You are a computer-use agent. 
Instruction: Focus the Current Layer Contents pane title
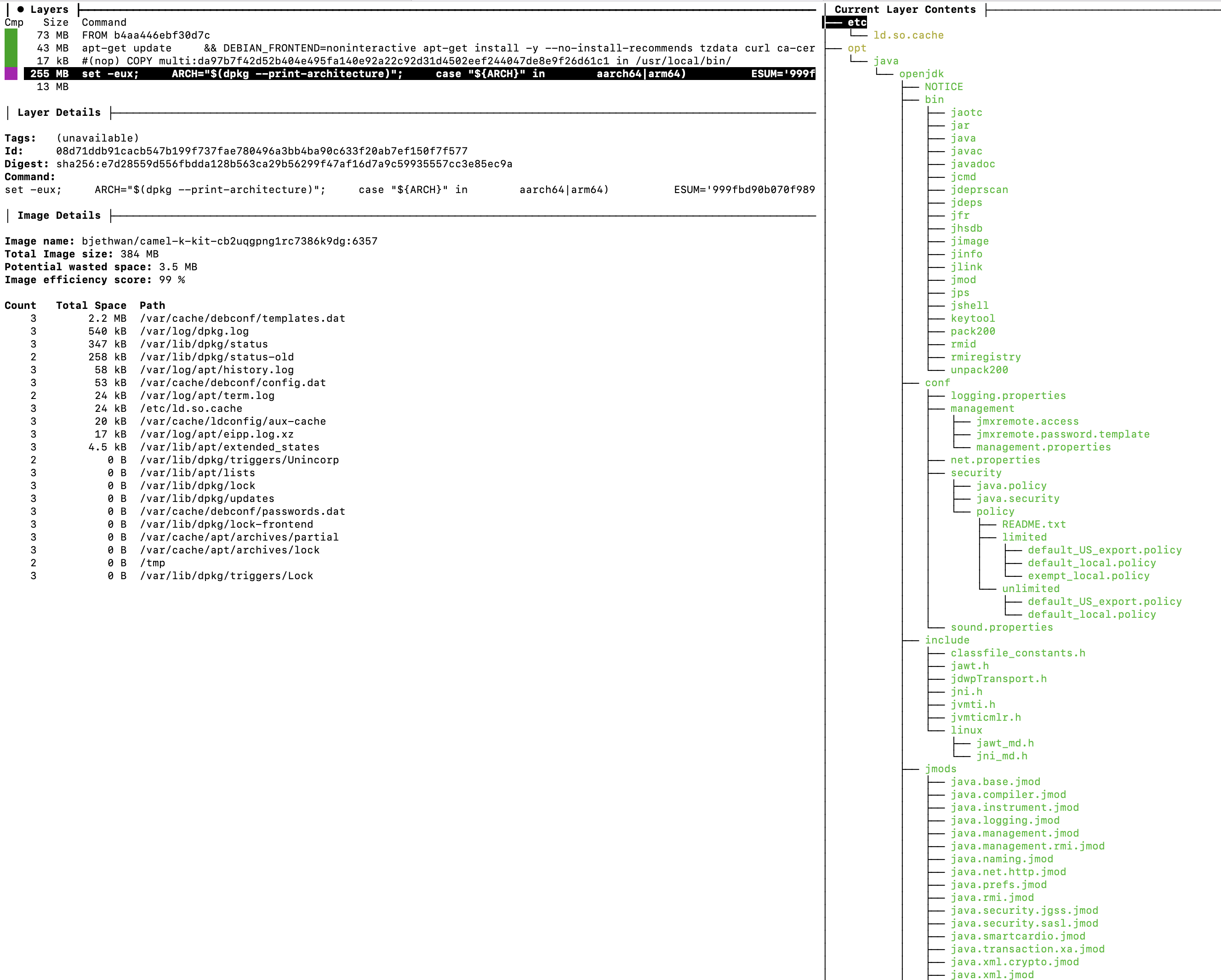904,9
